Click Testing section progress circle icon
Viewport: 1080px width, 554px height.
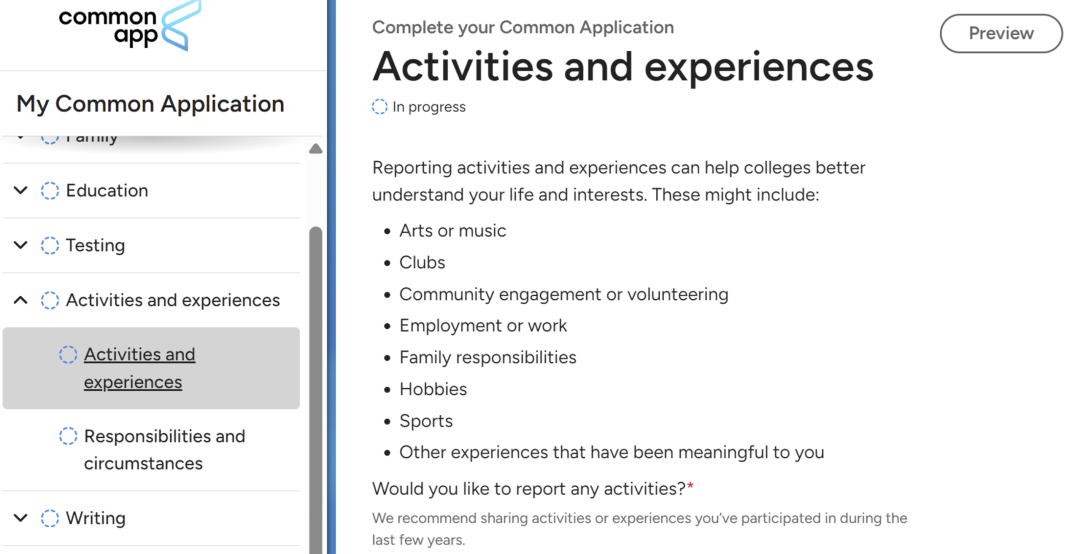[x=50, y=245]
